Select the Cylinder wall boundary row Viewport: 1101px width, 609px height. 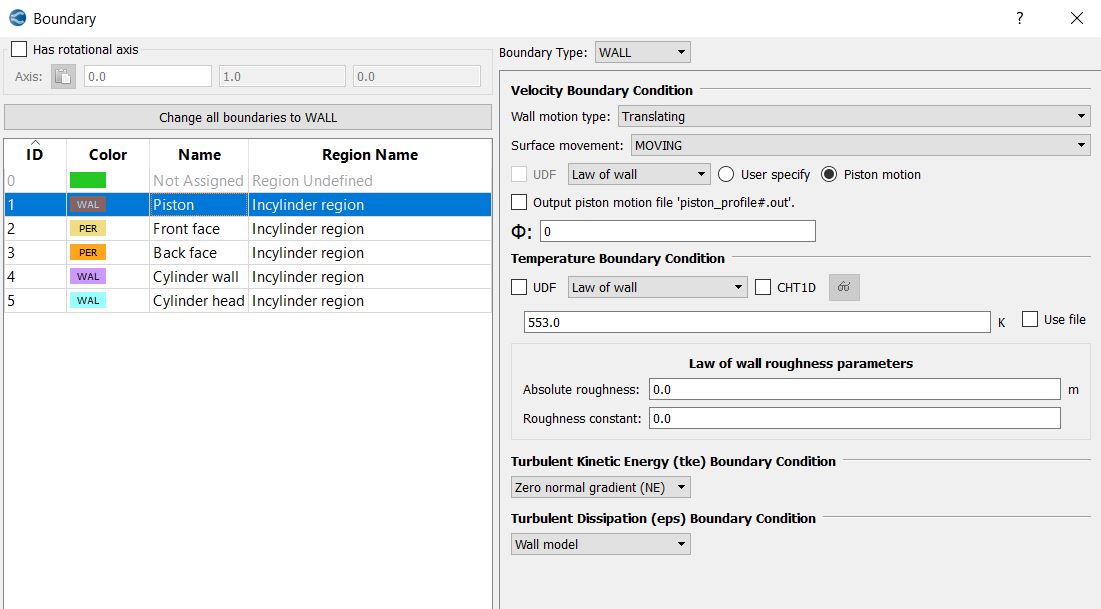pyautogui.click(x=248, y=276)
